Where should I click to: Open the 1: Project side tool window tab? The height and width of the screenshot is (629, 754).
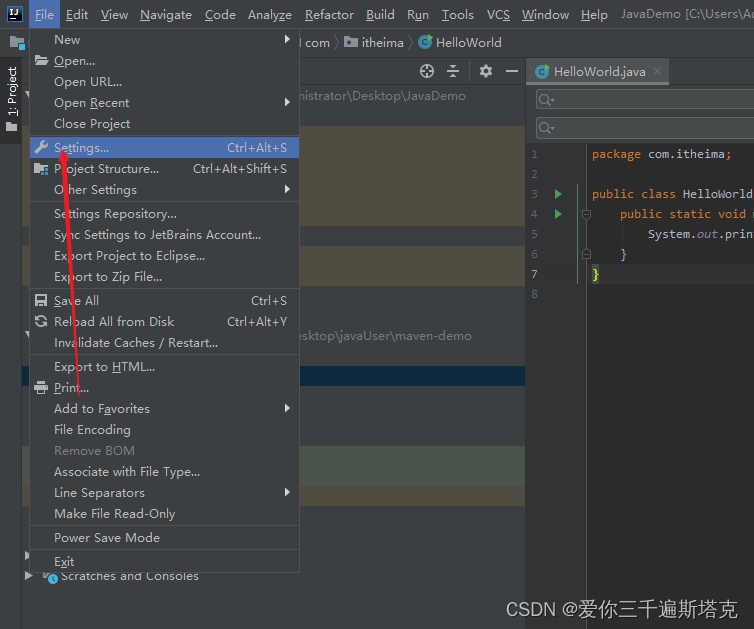click(x=12, y=99)
